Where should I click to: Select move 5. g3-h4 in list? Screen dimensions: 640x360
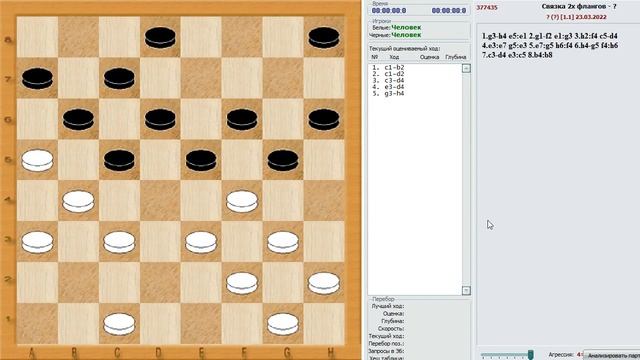(388, 93)
